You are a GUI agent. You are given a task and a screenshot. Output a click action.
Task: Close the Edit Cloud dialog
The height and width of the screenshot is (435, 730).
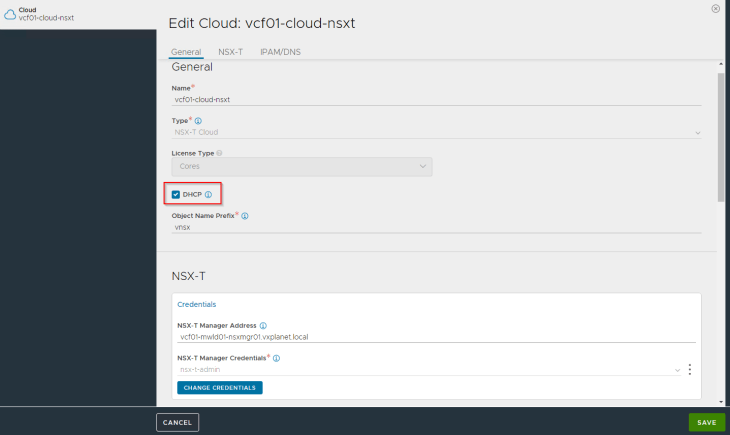pos(716,8)
